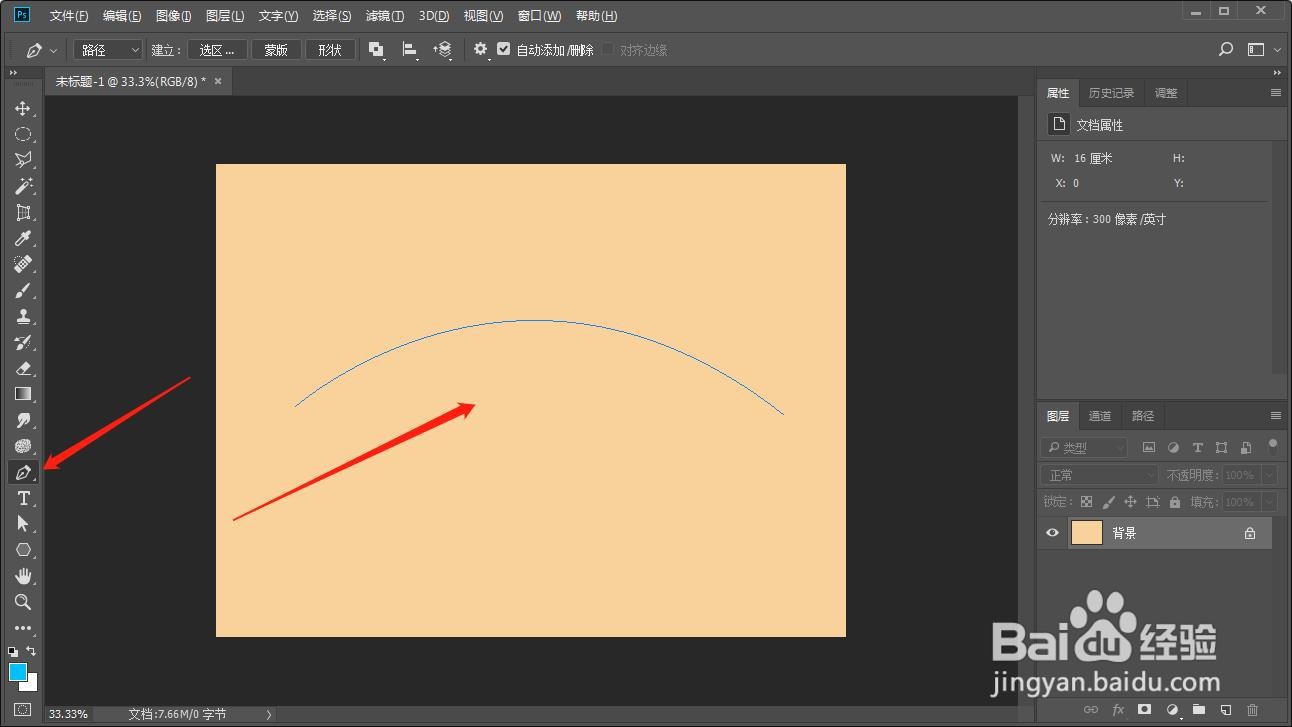Screen dimensions: 1292x727
Task: Select the Path Selection tool
Action: click(23, 524)
